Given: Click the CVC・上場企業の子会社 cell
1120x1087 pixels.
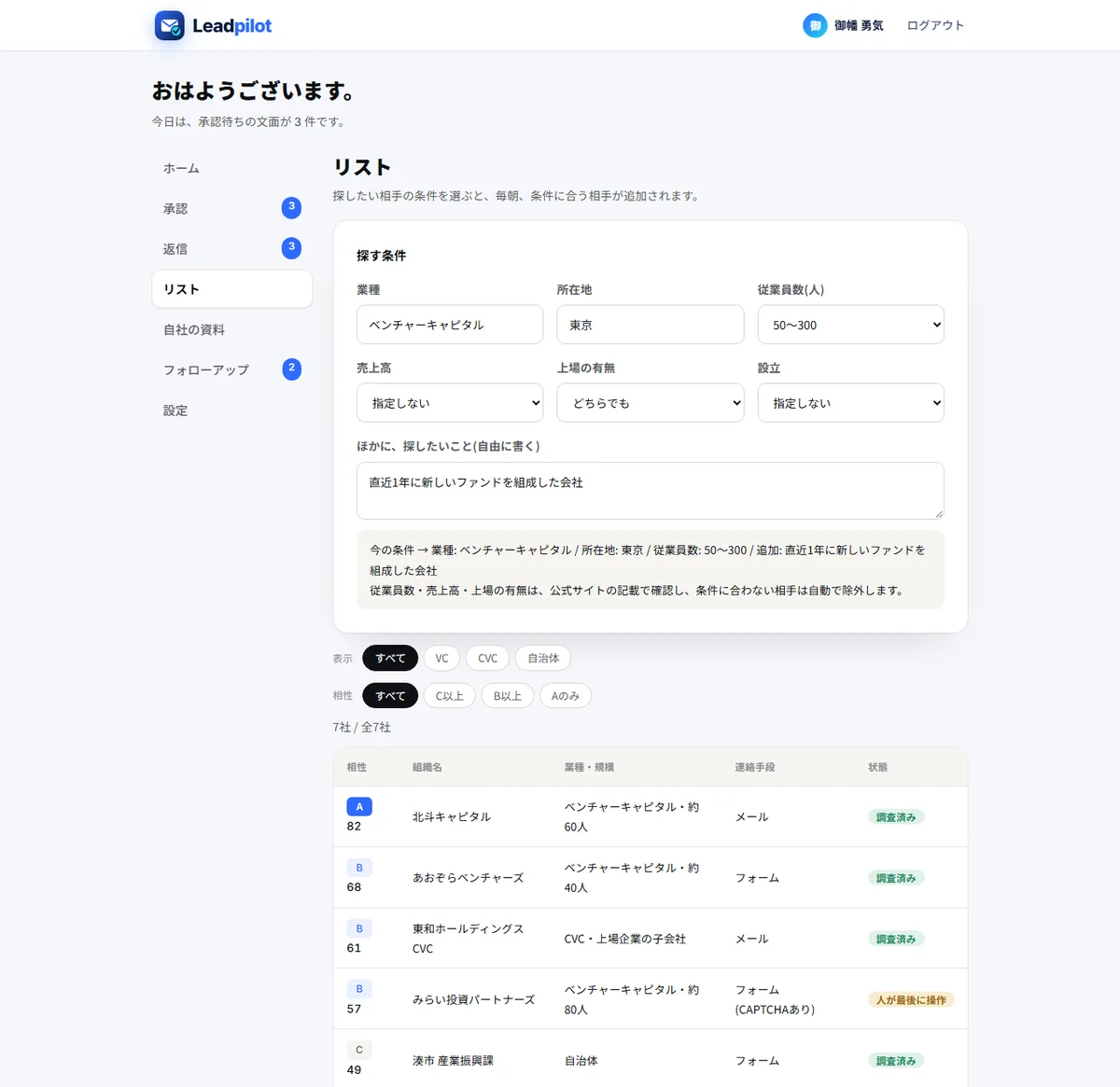Looking at the screenshot, I should coord(624,939).
